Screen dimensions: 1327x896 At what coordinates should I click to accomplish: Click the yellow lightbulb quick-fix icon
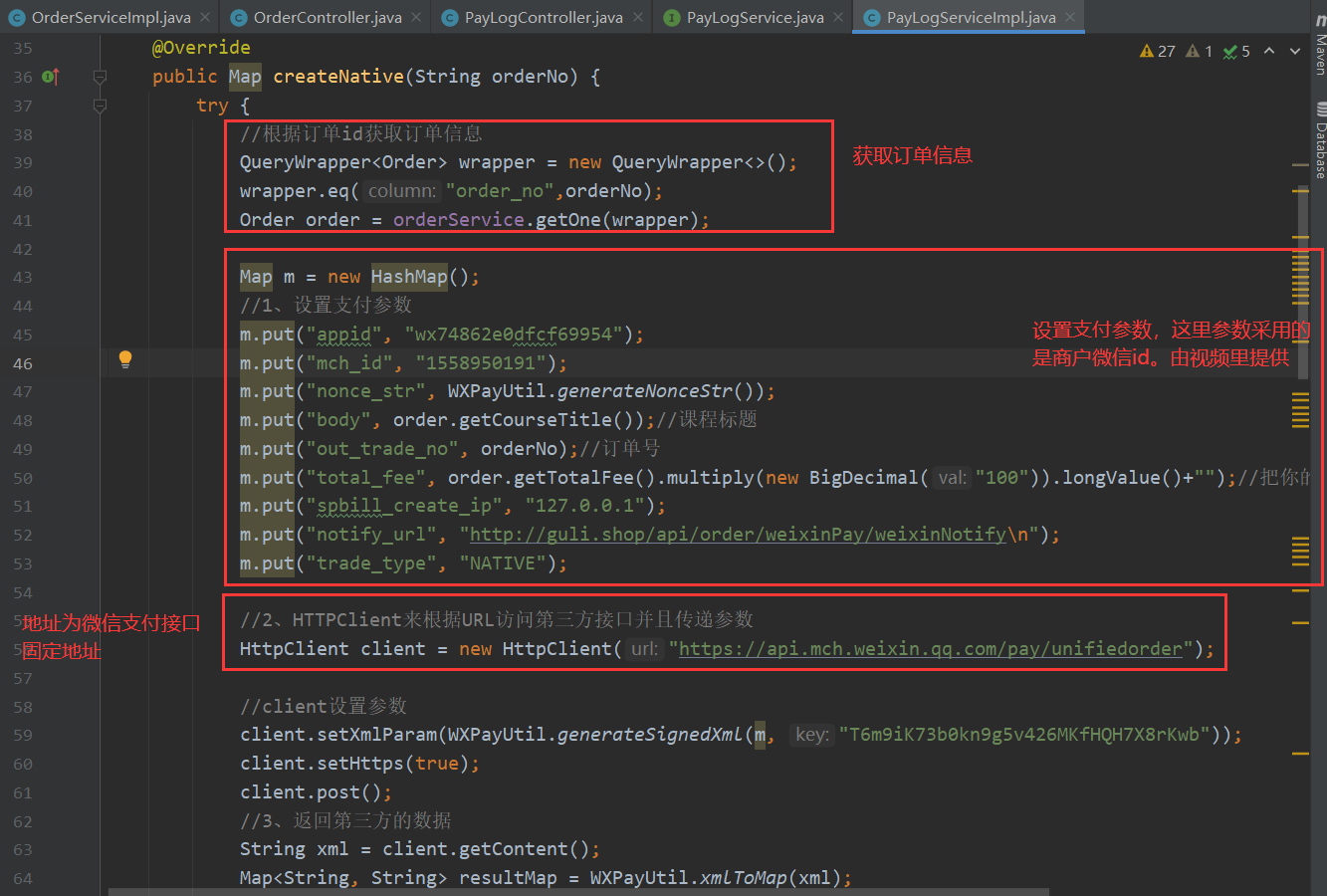[x=125, y=359]
